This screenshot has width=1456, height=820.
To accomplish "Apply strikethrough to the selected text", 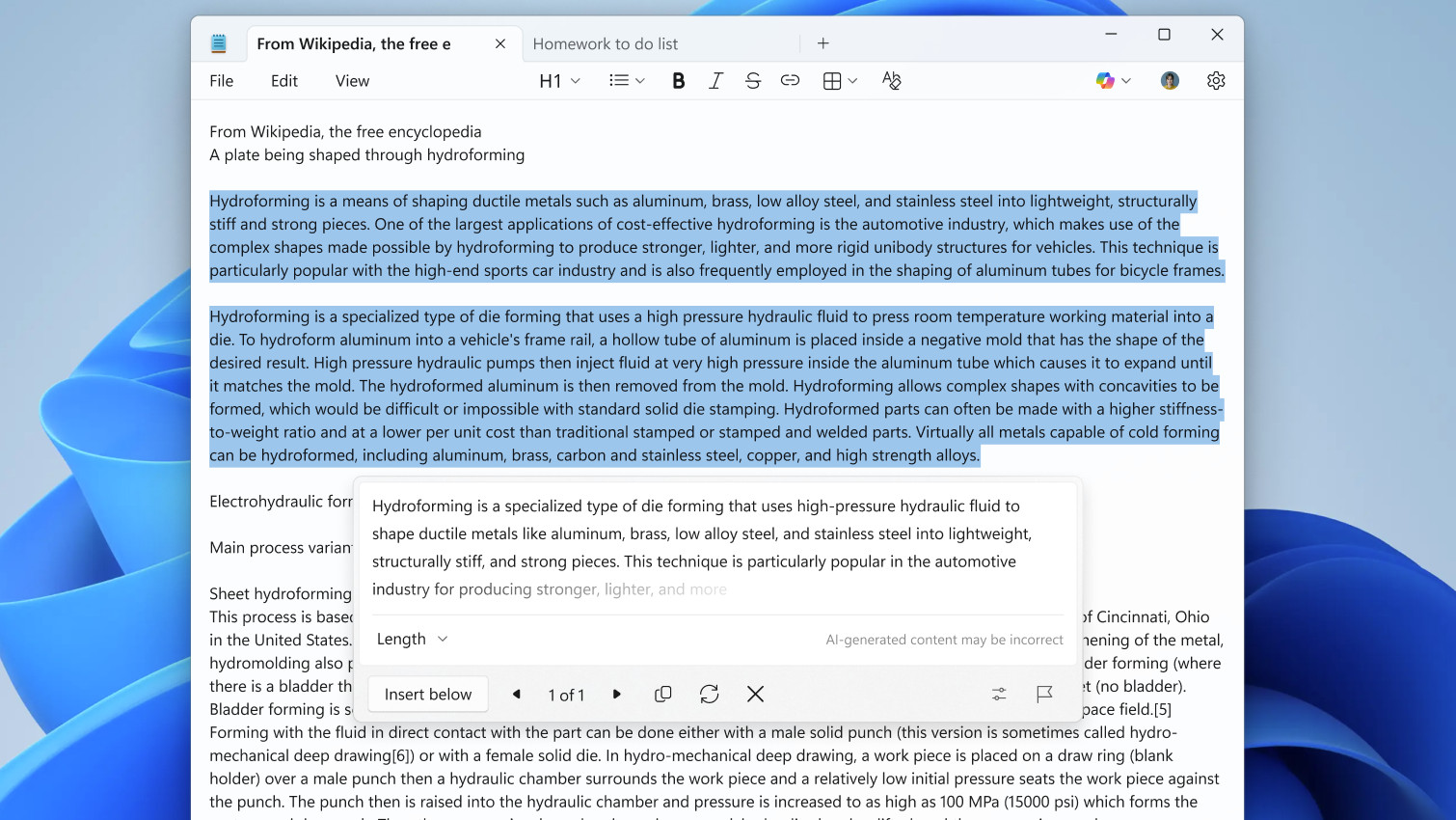I will pos(753,80).
